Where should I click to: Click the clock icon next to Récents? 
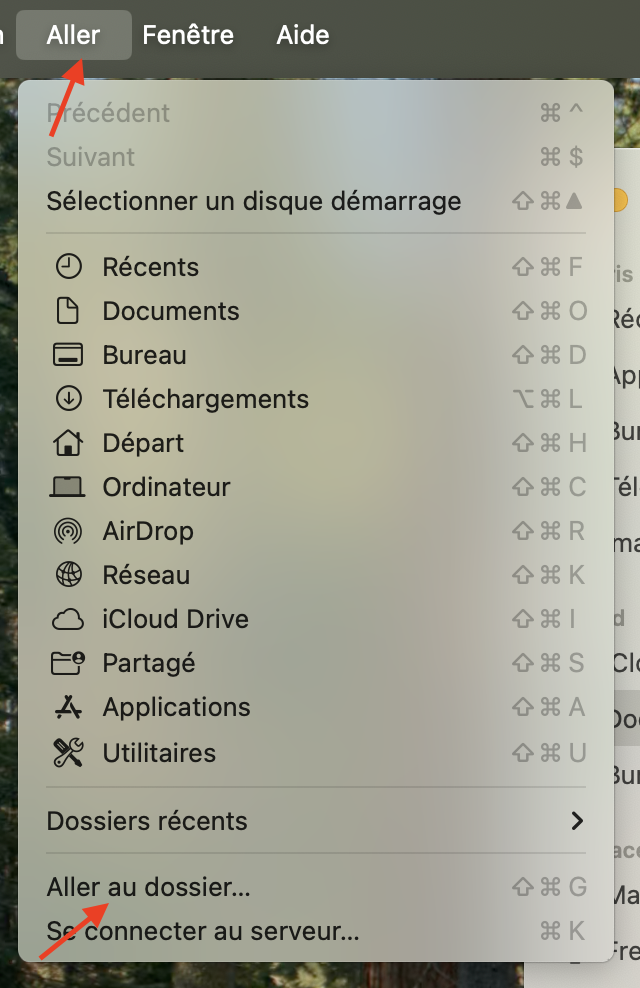point(68,266)
